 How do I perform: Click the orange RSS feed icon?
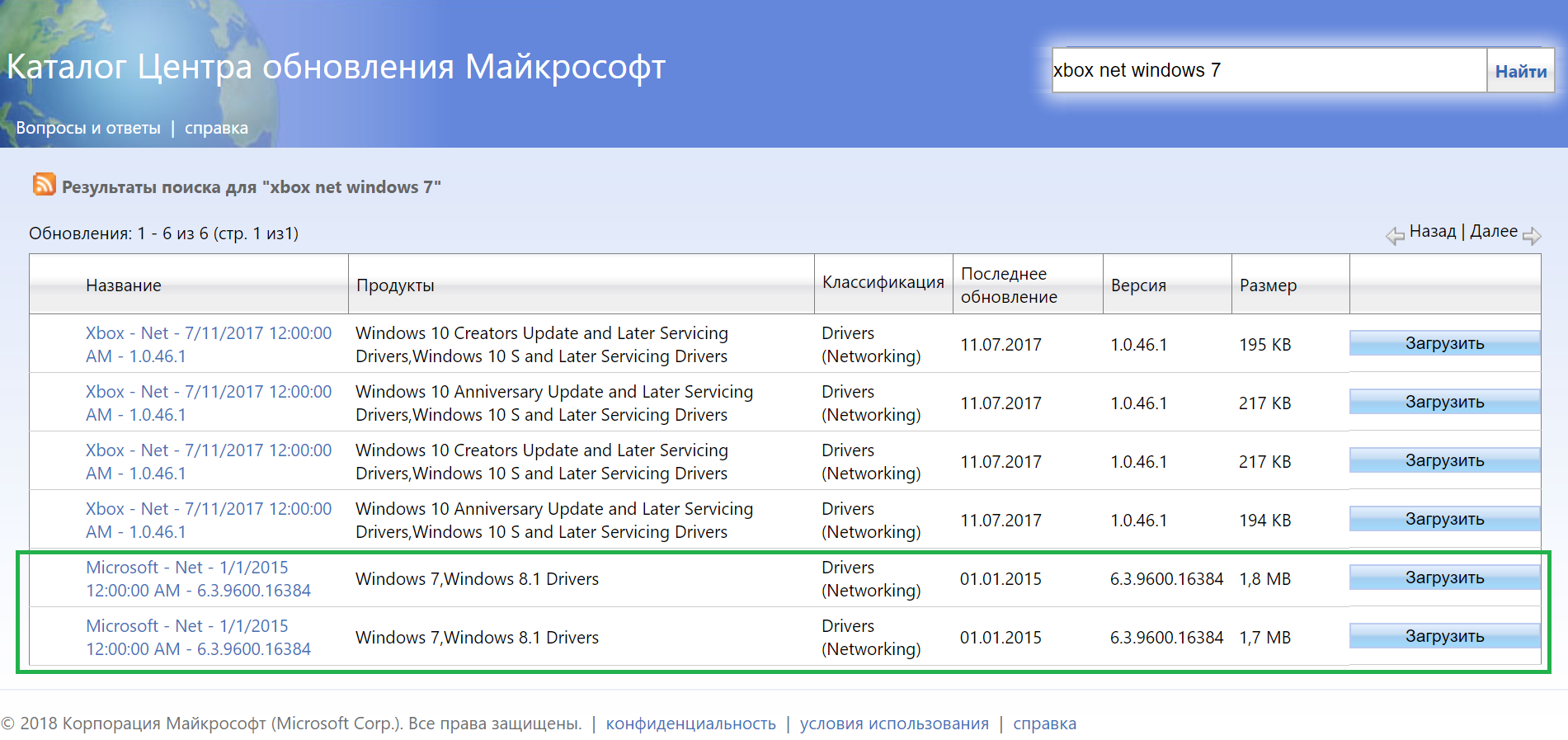[44, 184]
